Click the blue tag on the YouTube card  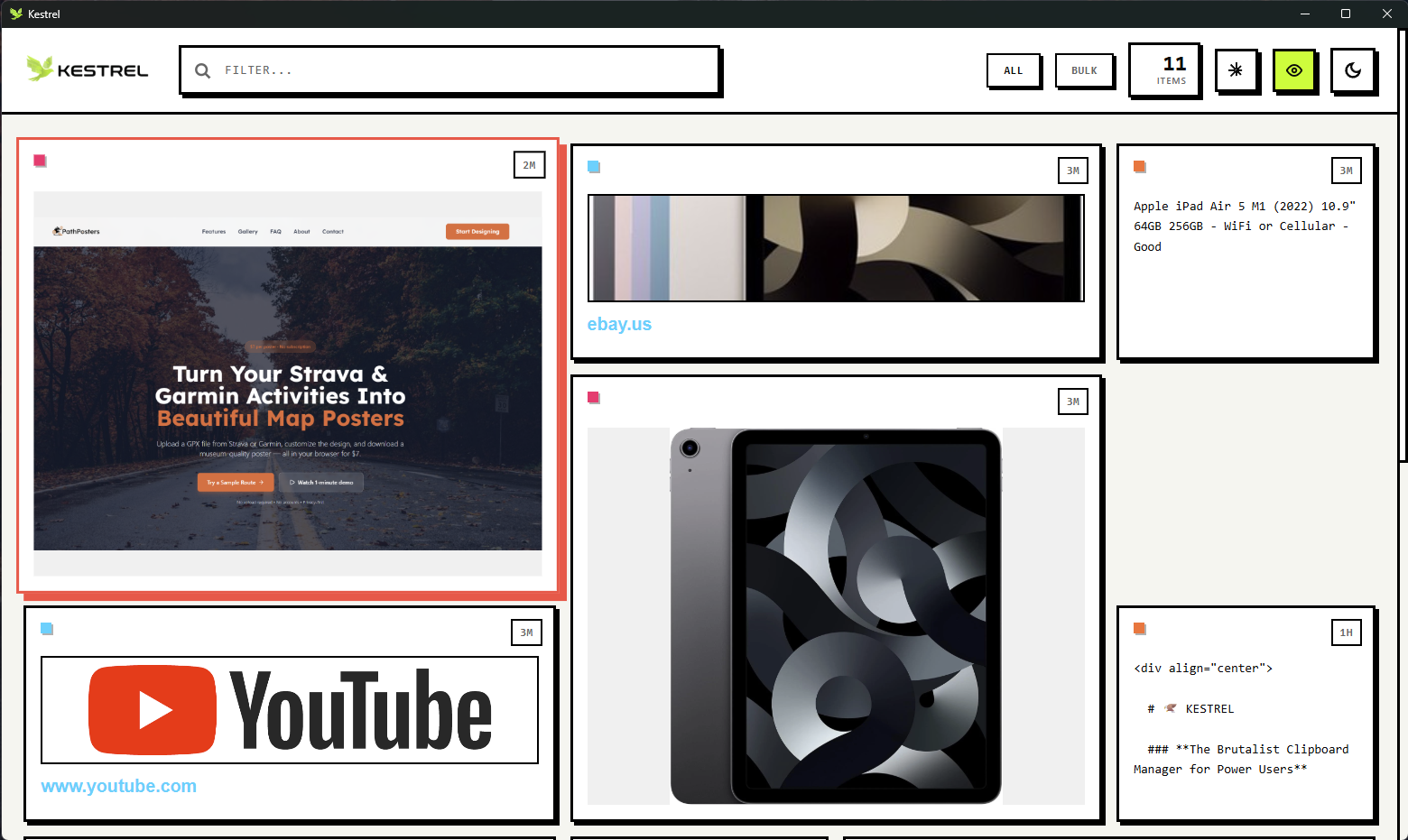tap(47, 628)
